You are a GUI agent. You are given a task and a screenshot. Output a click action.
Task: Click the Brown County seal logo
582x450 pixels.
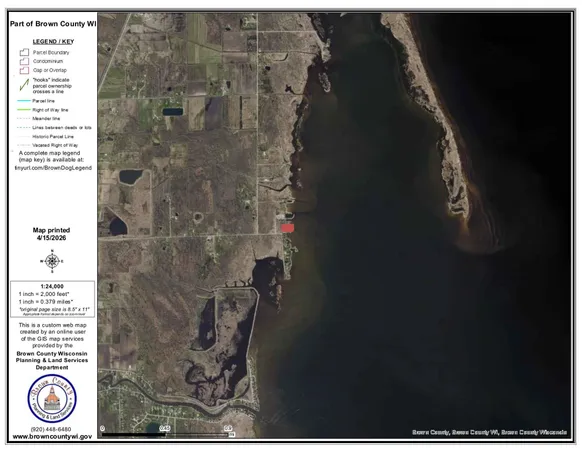(52, 399)
